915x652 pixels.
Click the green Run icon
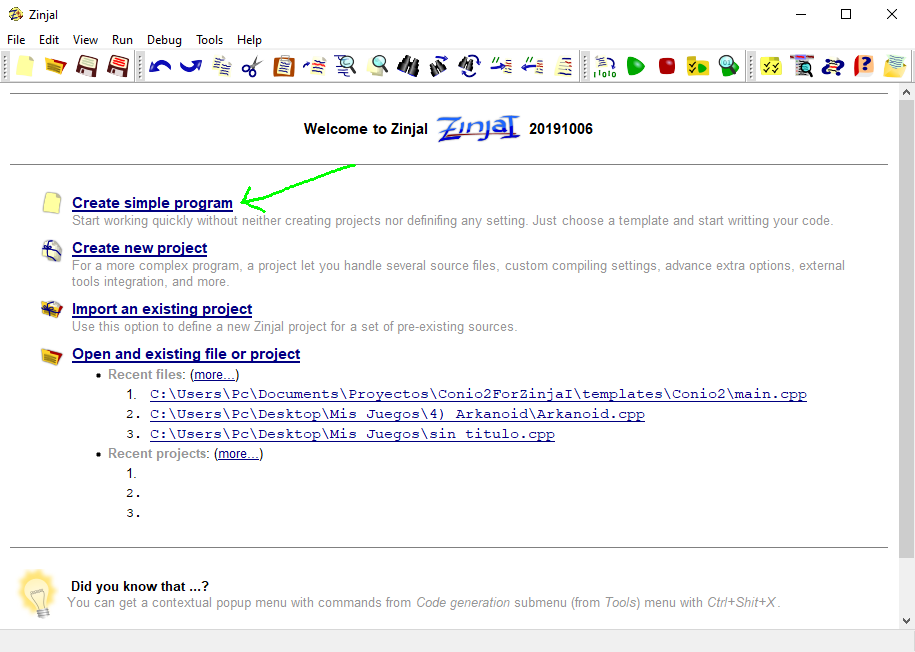coord(635,66)
